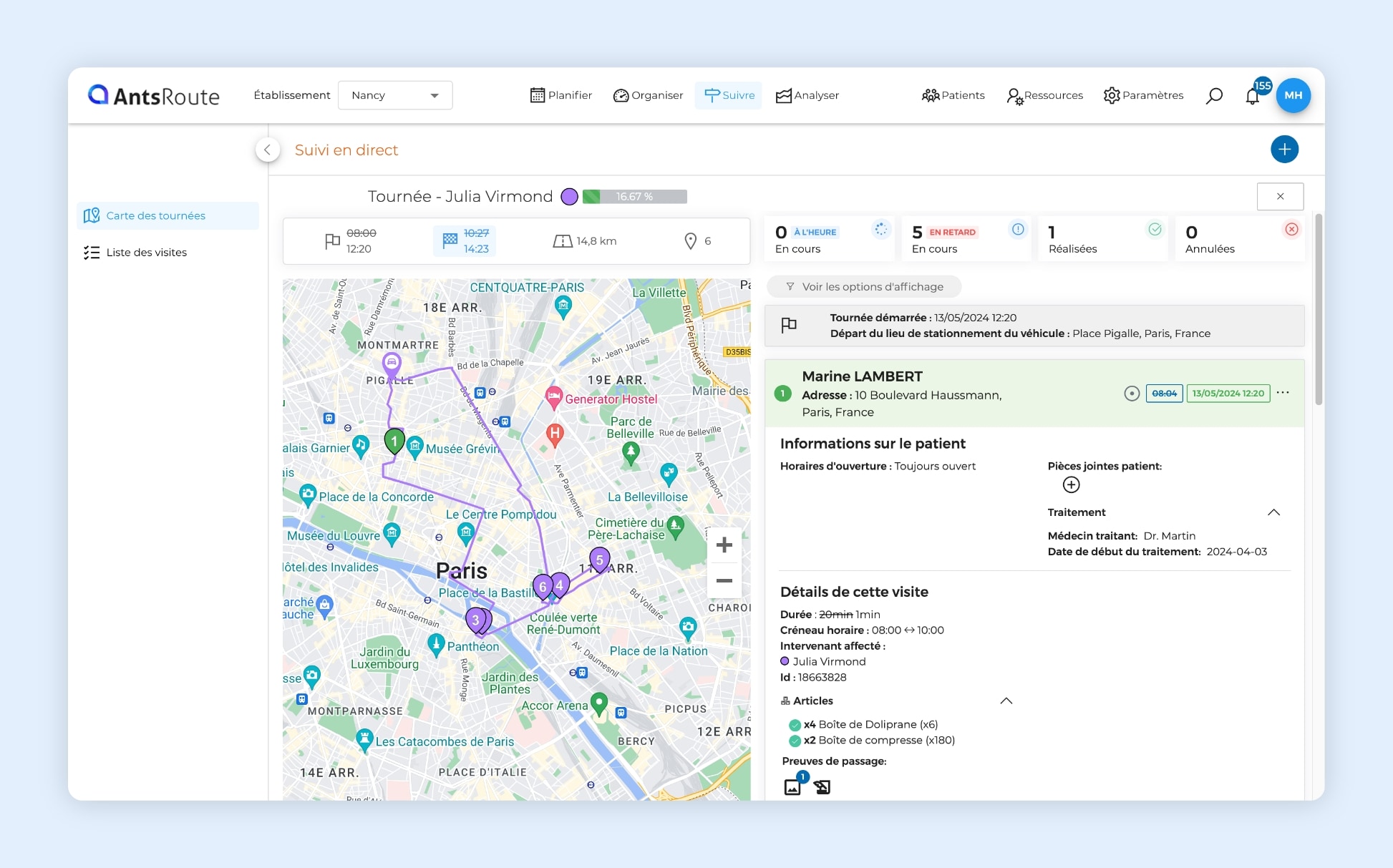The width and height of the screenshot is (1393, 868).
Task: Click the signature proof icon
Action: click(x=822, y=786)
